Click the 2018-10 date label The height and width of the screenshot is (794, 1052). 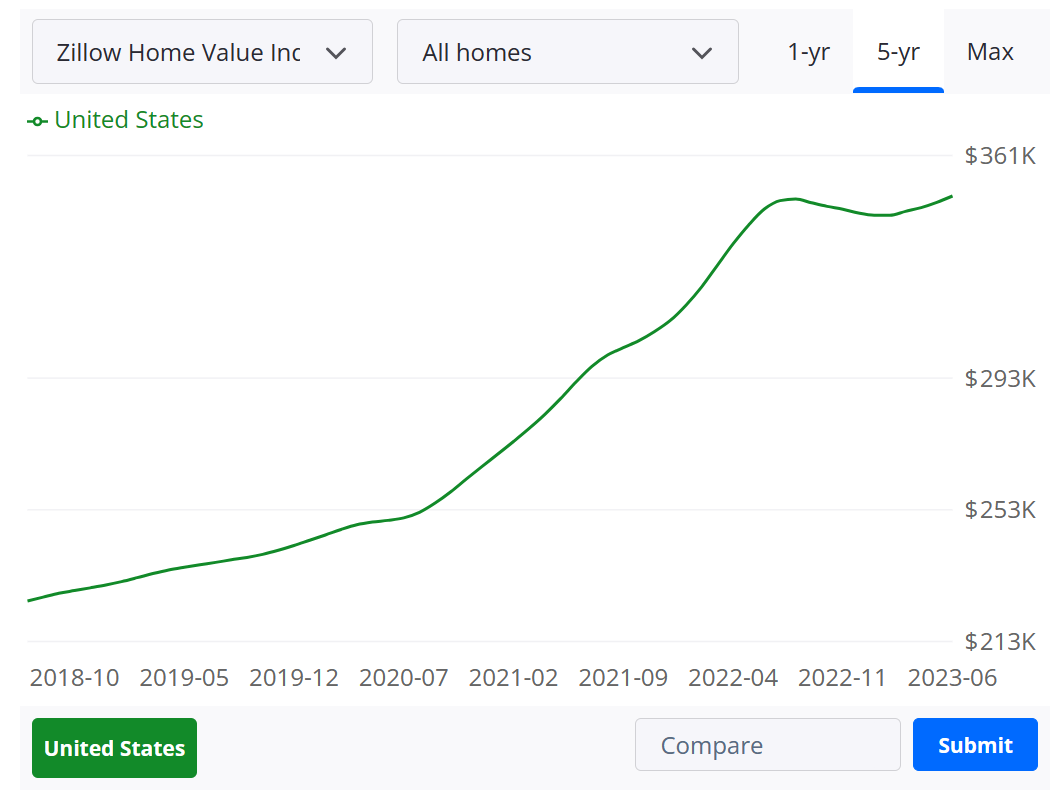coord(74,678)
